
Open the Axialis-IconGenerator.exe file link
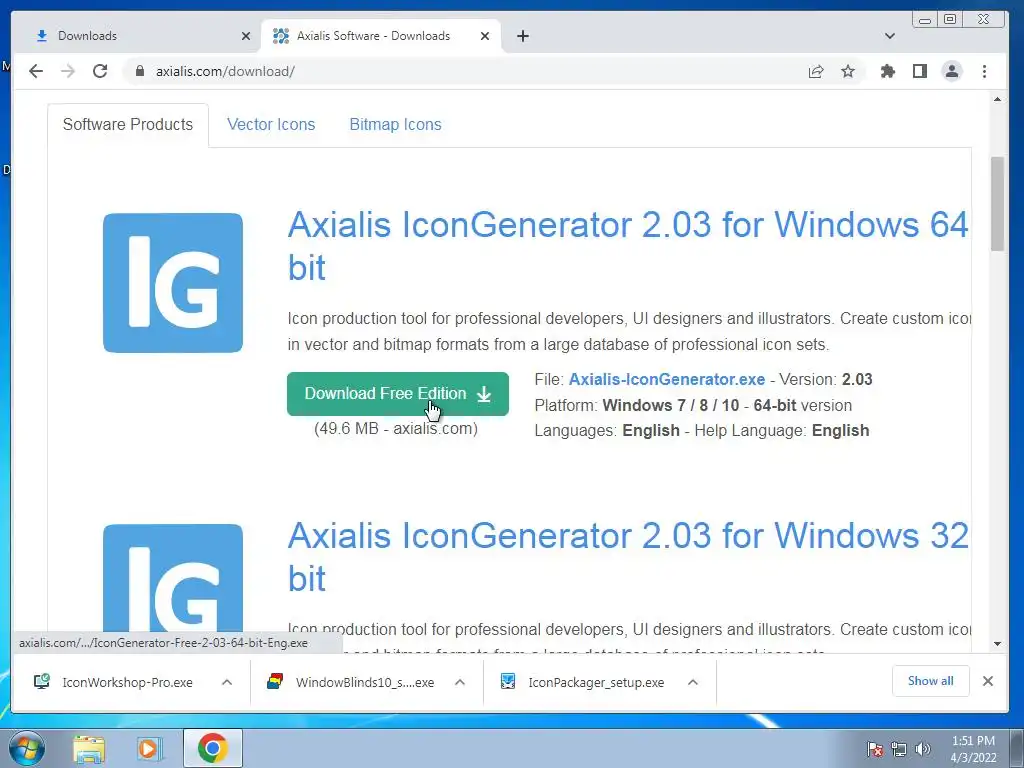pyautogui.click(x=667, y=379)
